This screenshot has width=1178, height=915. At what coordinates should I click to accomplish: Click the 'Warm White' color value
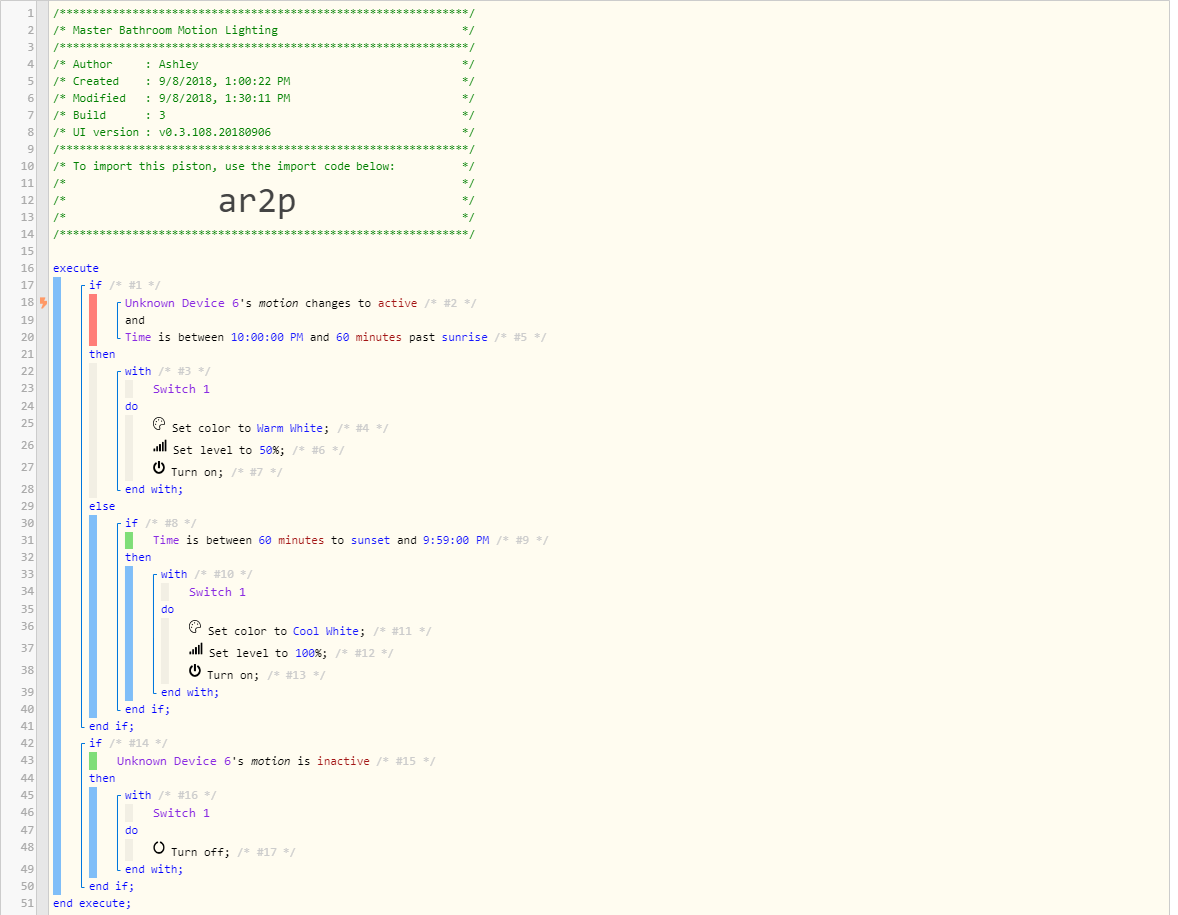(x=290, y=428)
